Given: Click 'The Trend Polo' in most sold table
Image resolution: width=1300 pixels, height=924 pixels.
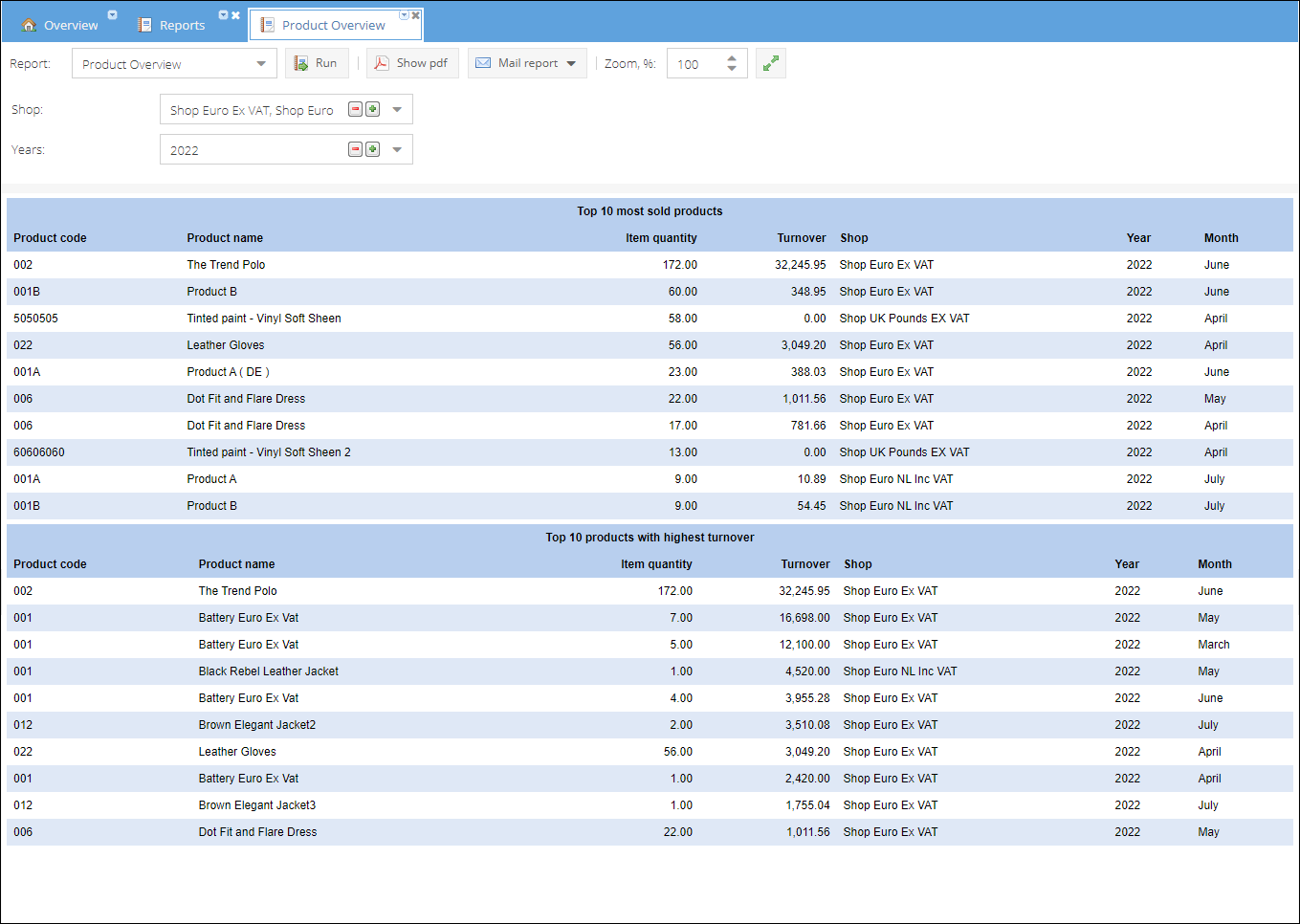Looking at the screenshot, I should pos(226,265).
